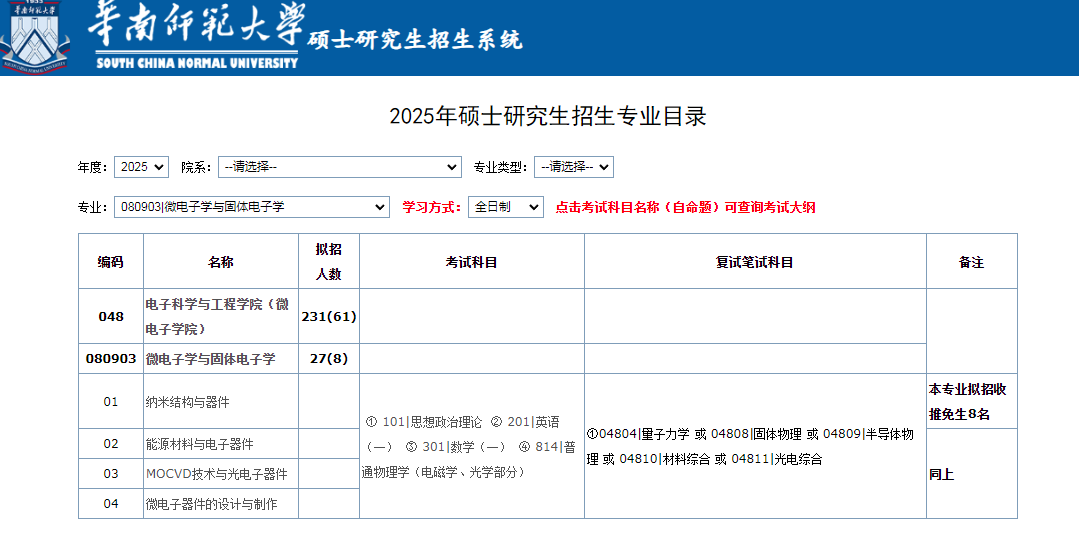
Task: Click the 复试笔试科目 column header
Action: pos(755,261)
